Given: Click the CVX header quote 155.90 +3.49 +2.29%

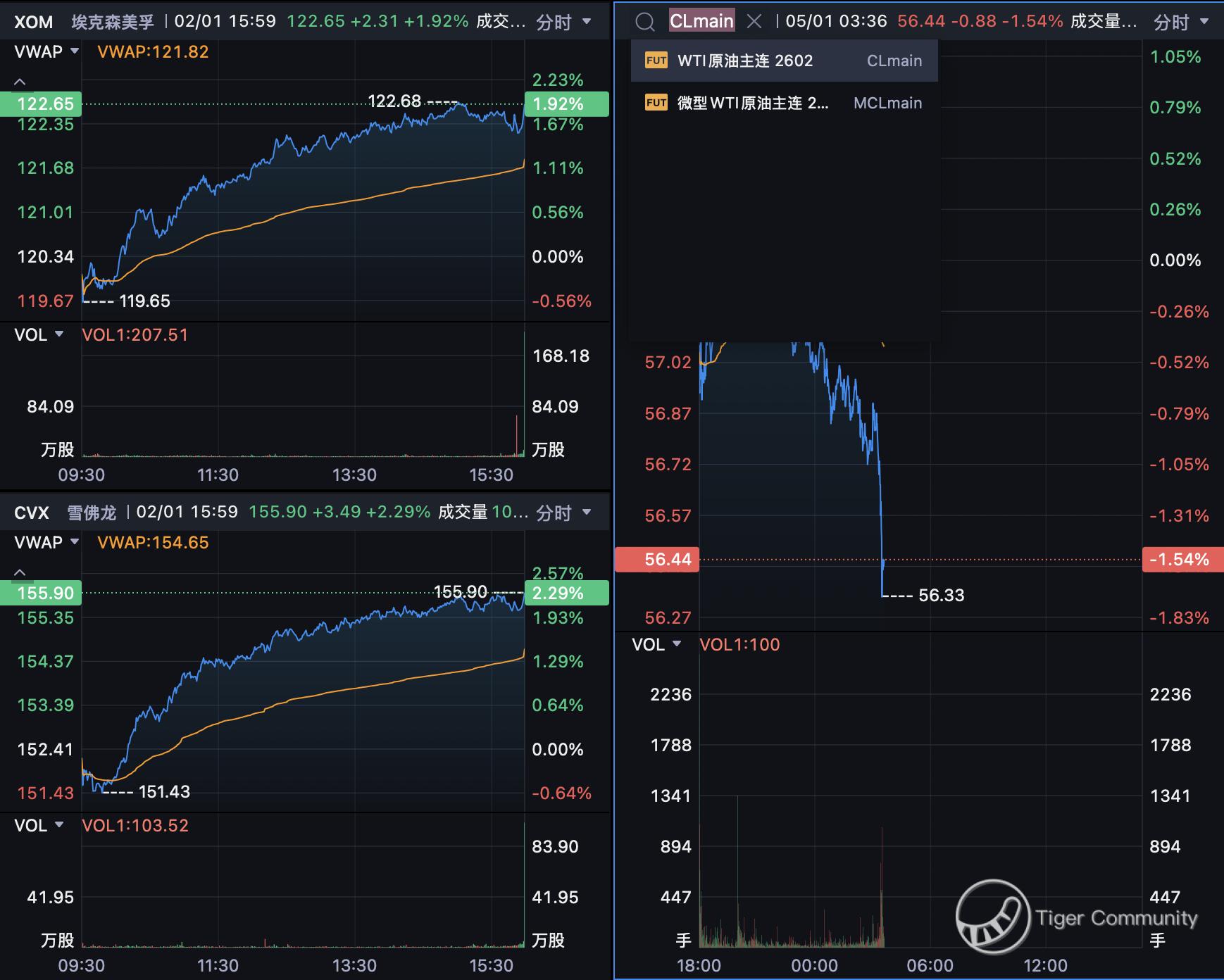Looking at the screenshot, I should [339, 512].
